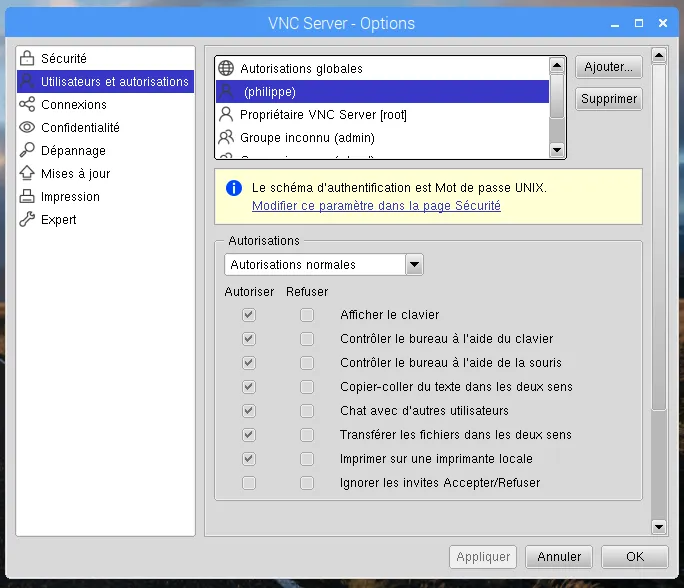684x588 pixels.
Task: Click the main panel scroll up arrow
Action: tap(659, 55)
